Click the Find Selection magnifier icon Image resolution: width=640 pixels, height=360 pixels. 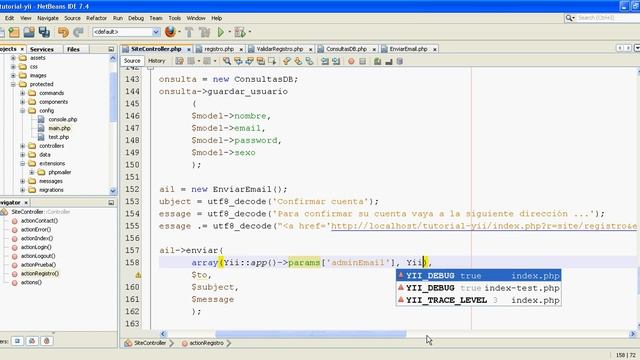227,61
